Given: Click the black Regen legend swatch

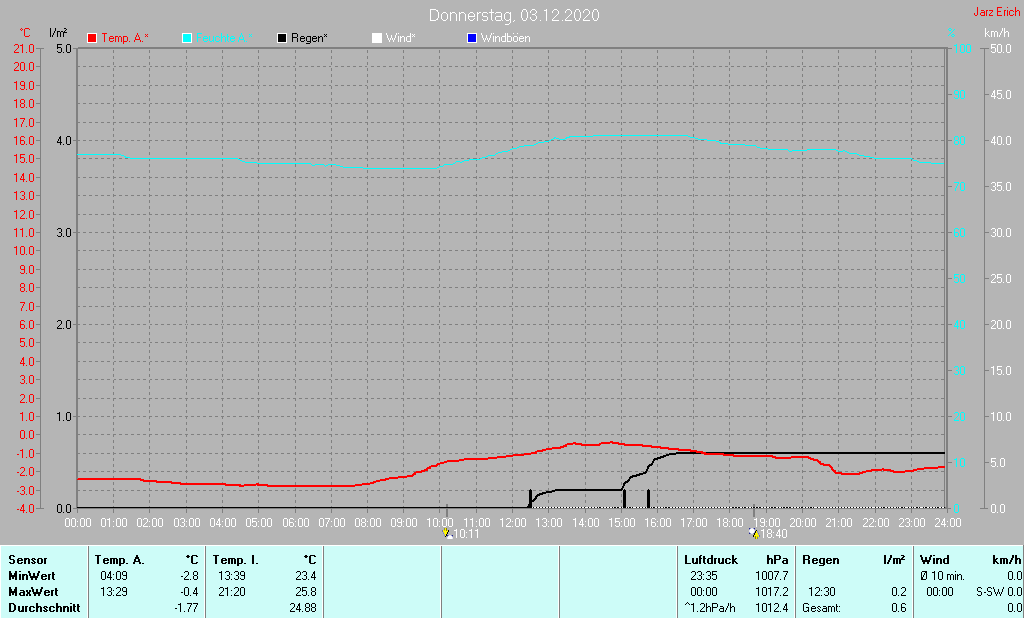Looking at the screenshot, I should click(281, 38).
